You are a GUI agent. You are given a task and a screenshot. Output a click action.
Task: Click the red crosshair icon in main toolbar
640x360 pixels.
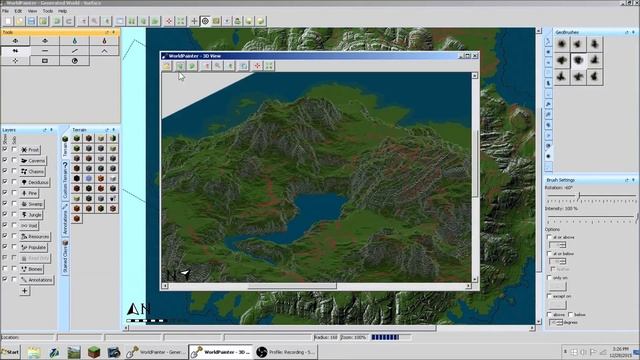(169, 21)
